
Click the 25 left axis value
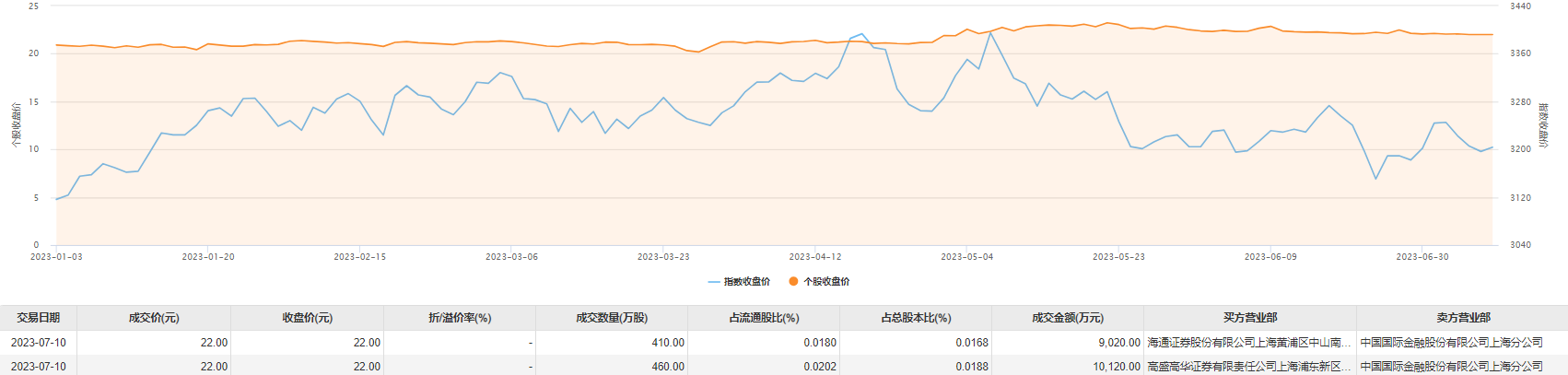tap(34, 6)
